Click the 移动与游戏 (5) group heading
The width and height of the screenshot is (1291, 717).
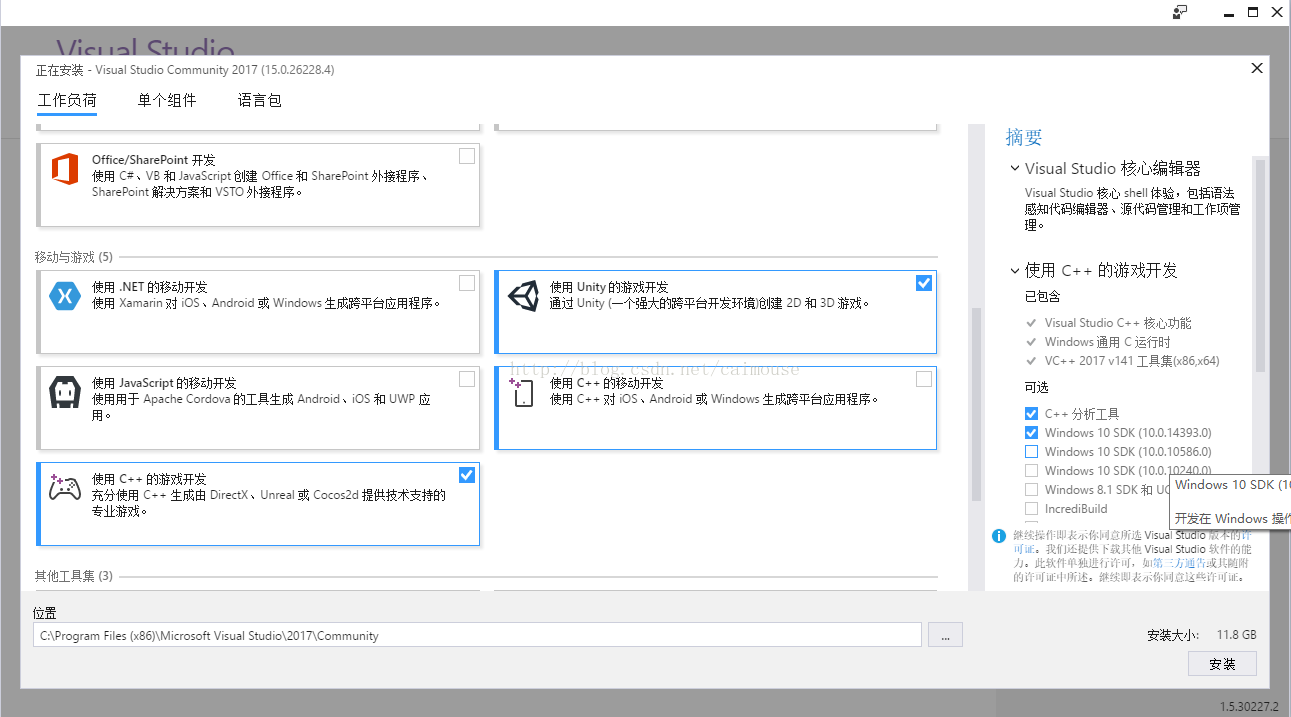(74, 257)
